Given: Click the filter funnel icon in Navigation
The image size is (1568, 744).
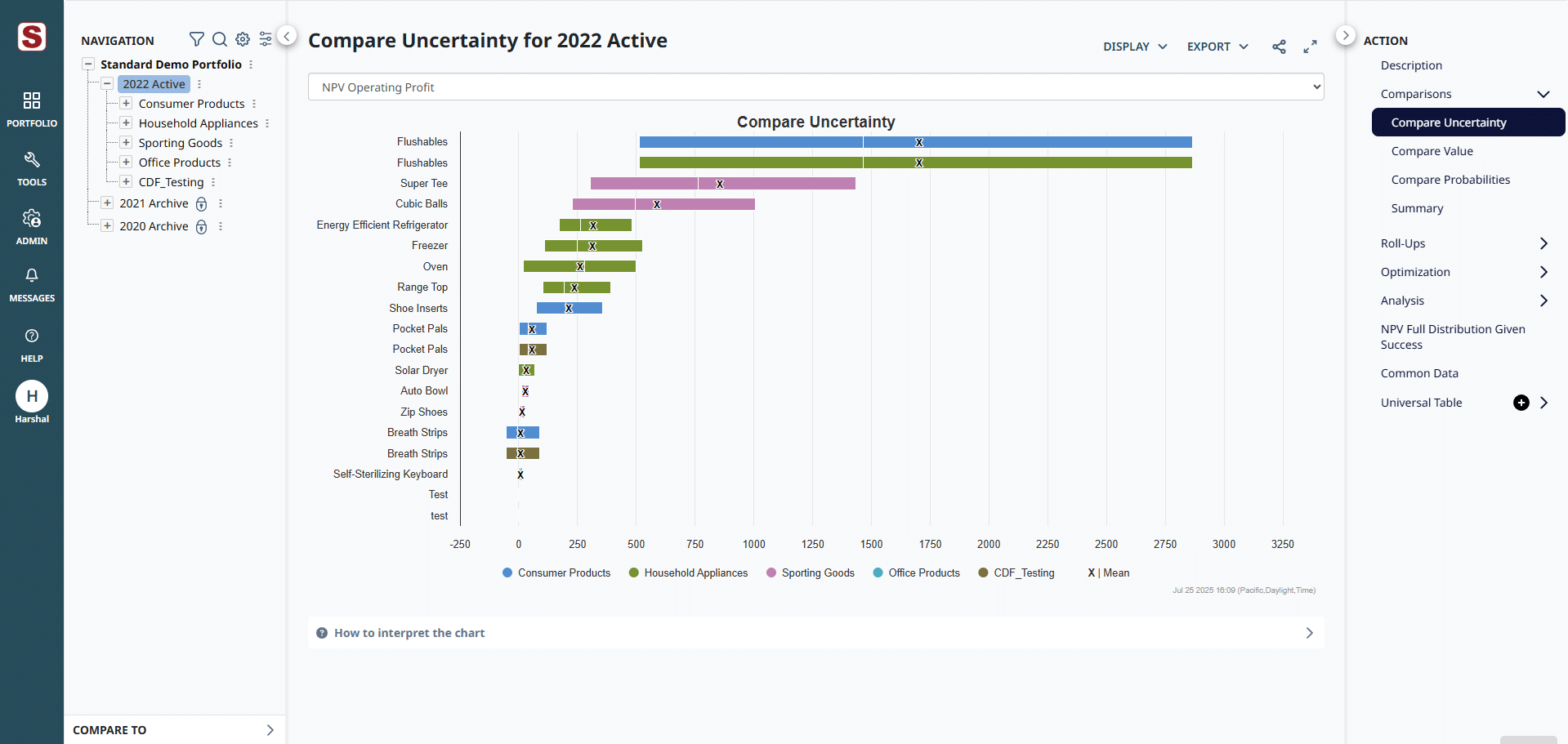Looking at the screenshot, I should 196,39.
